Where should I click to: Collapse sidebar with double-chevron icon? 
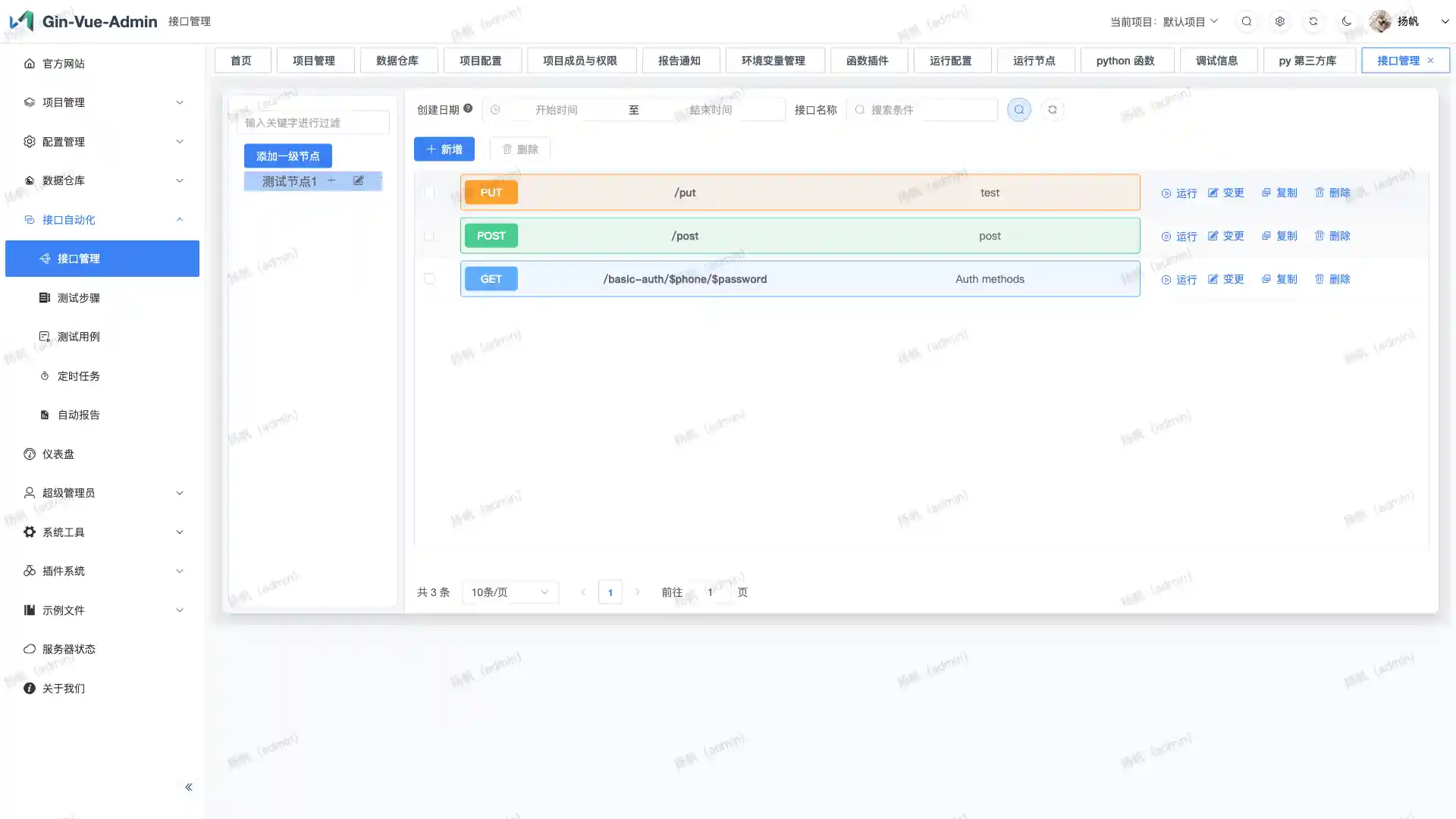pos(189,787)
